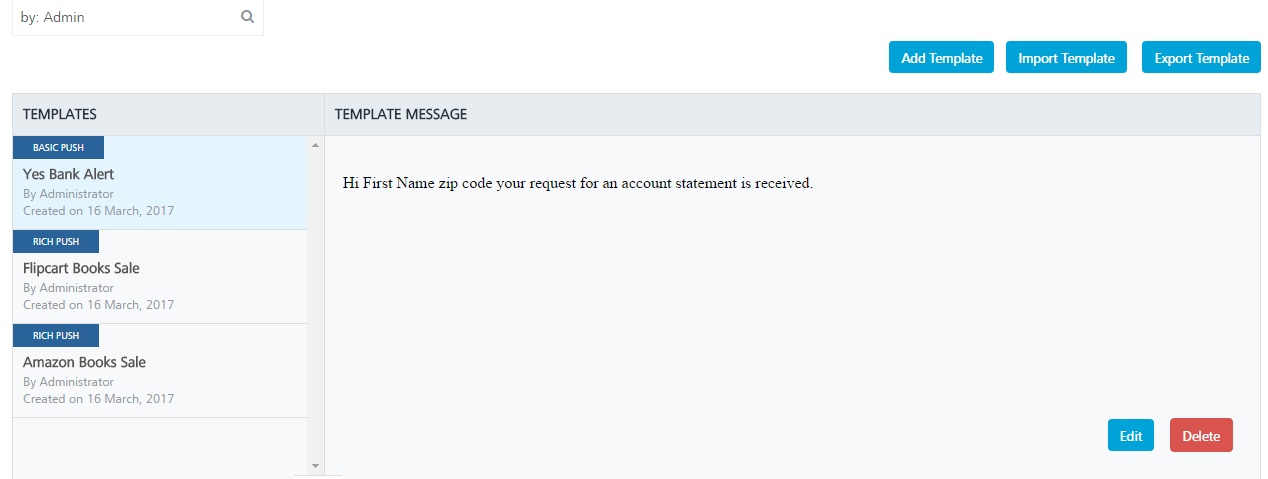The height and width of the screenshot is (479, 1268).
Task: Click the BASIC PUSH tag on Yes Bank Alert
Action: (x=58, y=148)
